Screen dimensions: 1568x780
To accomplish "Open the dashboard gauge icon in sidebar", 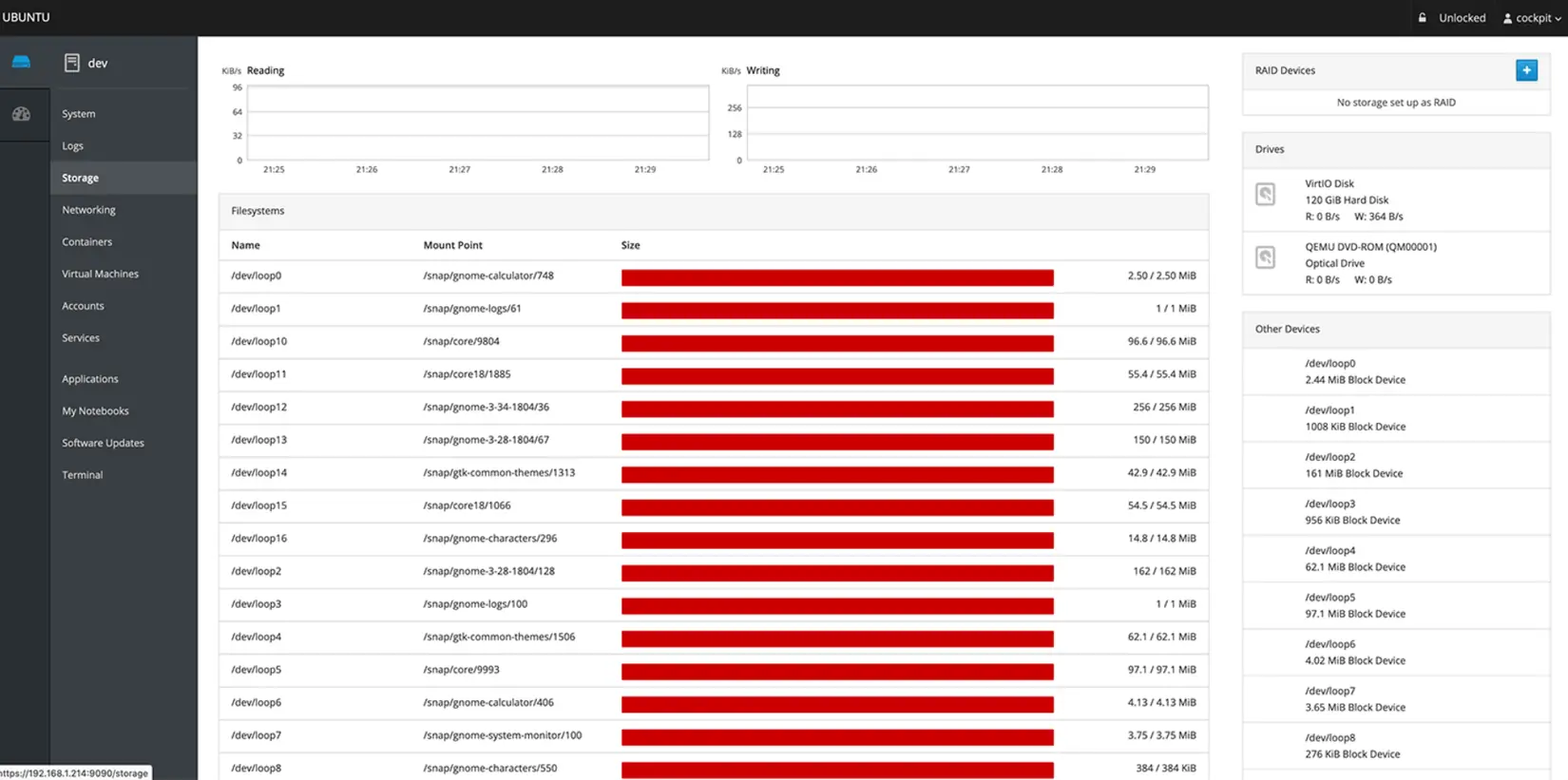I will pos(21,114).
